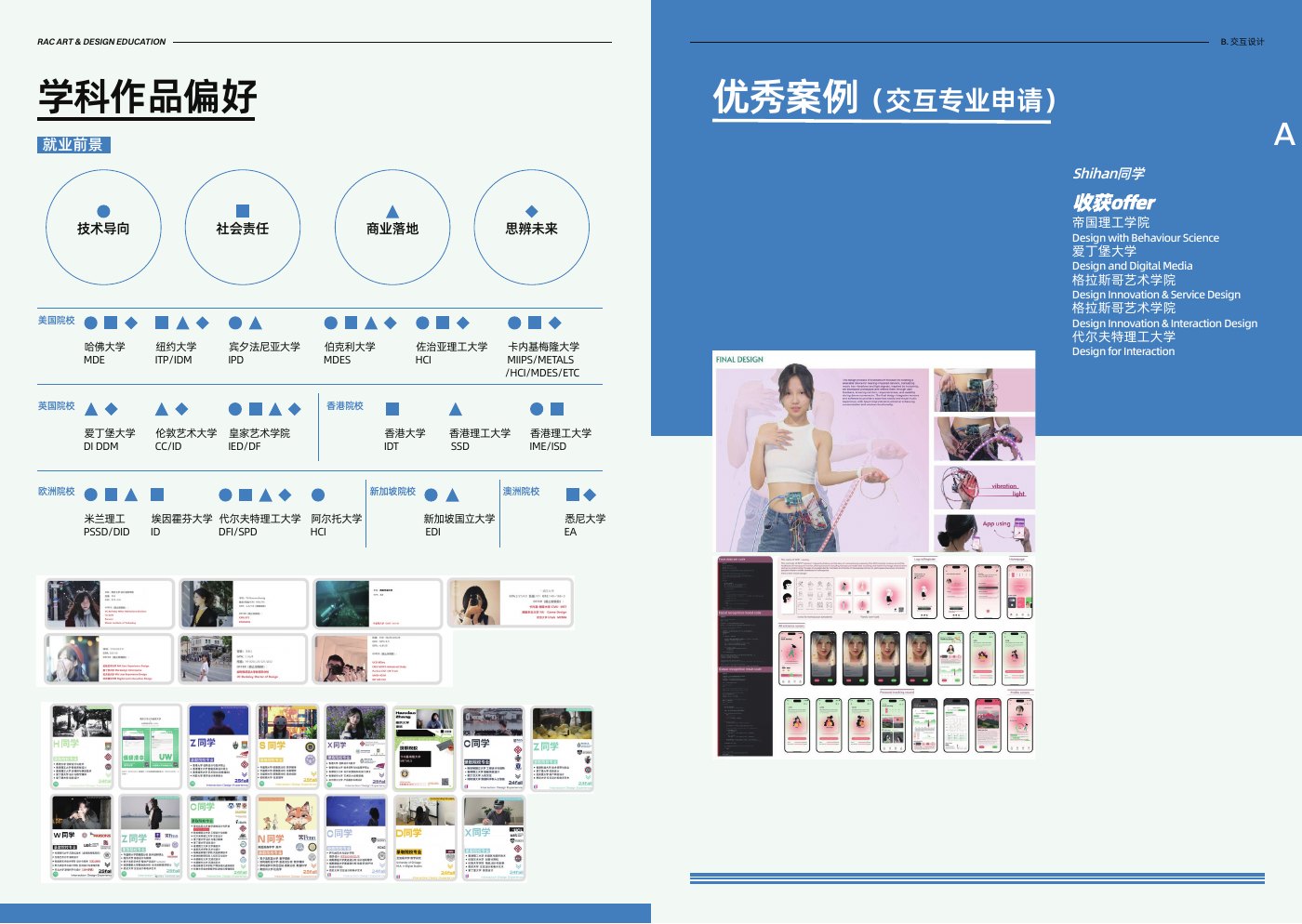
Task: Click the B. 交互设计 page label
Action: tap(1242, 42)
